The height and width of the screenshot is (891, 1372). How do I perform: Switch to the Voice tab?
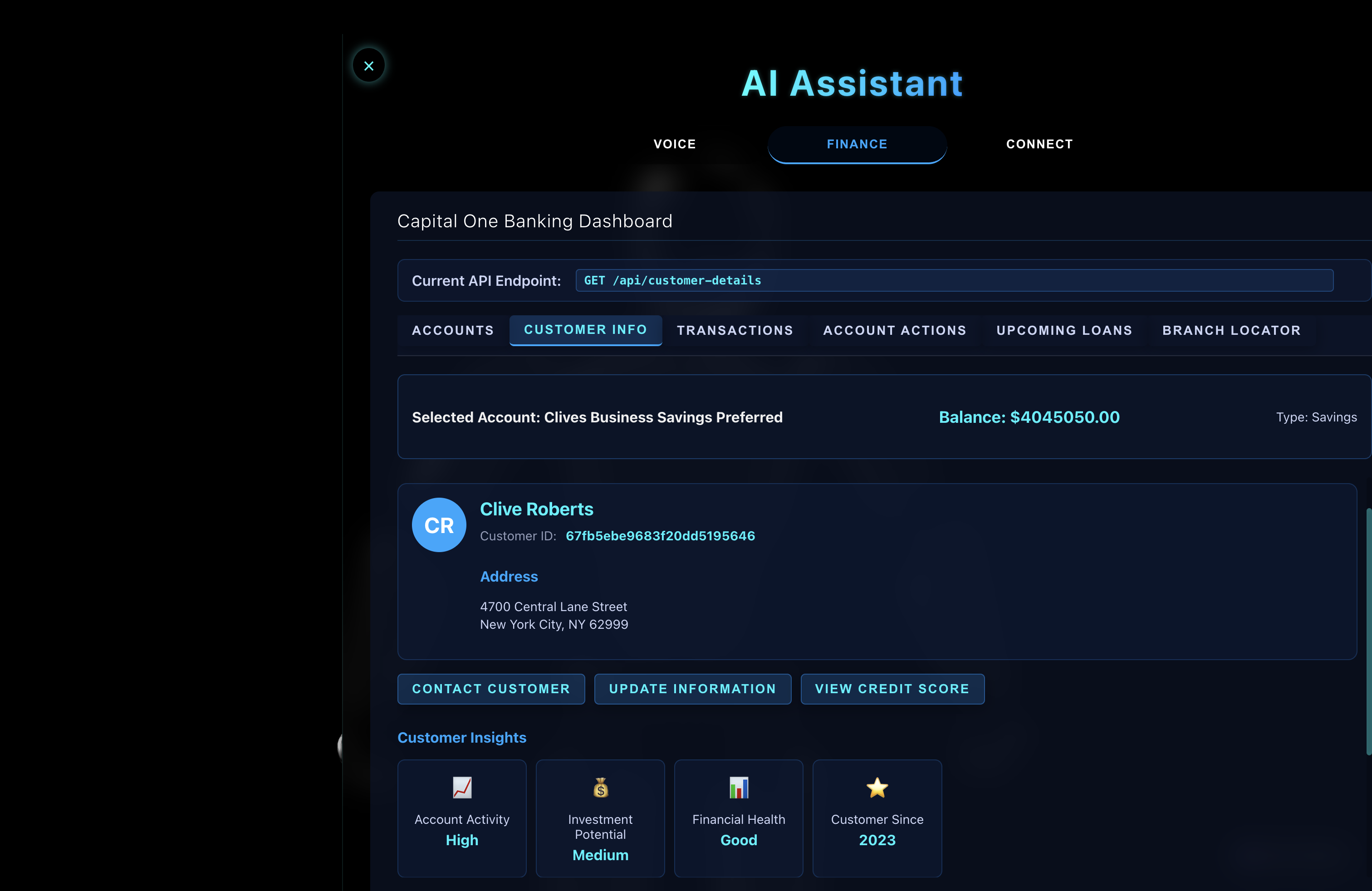point(675,144)
